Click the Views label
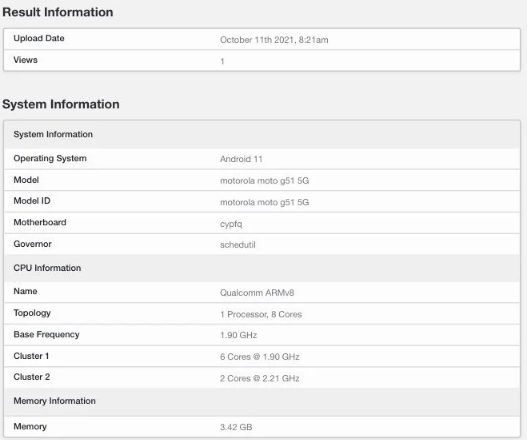The height and width of the screenshot is (440, 527). (26, 60)
